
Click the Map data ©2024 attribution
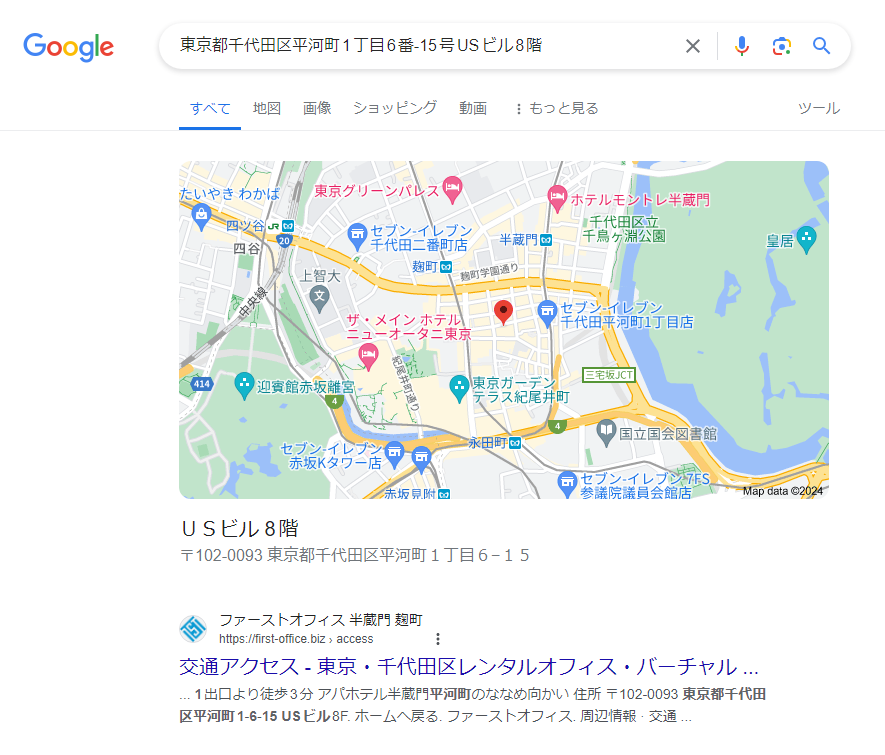[x=783, y=491]
